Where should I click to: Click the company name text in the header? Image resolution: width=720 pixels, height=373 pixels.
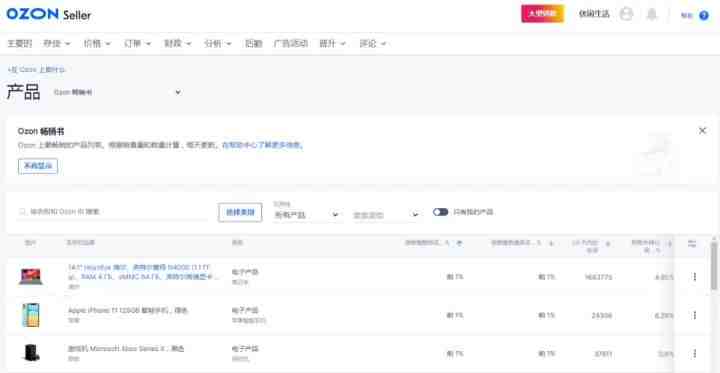594,14
